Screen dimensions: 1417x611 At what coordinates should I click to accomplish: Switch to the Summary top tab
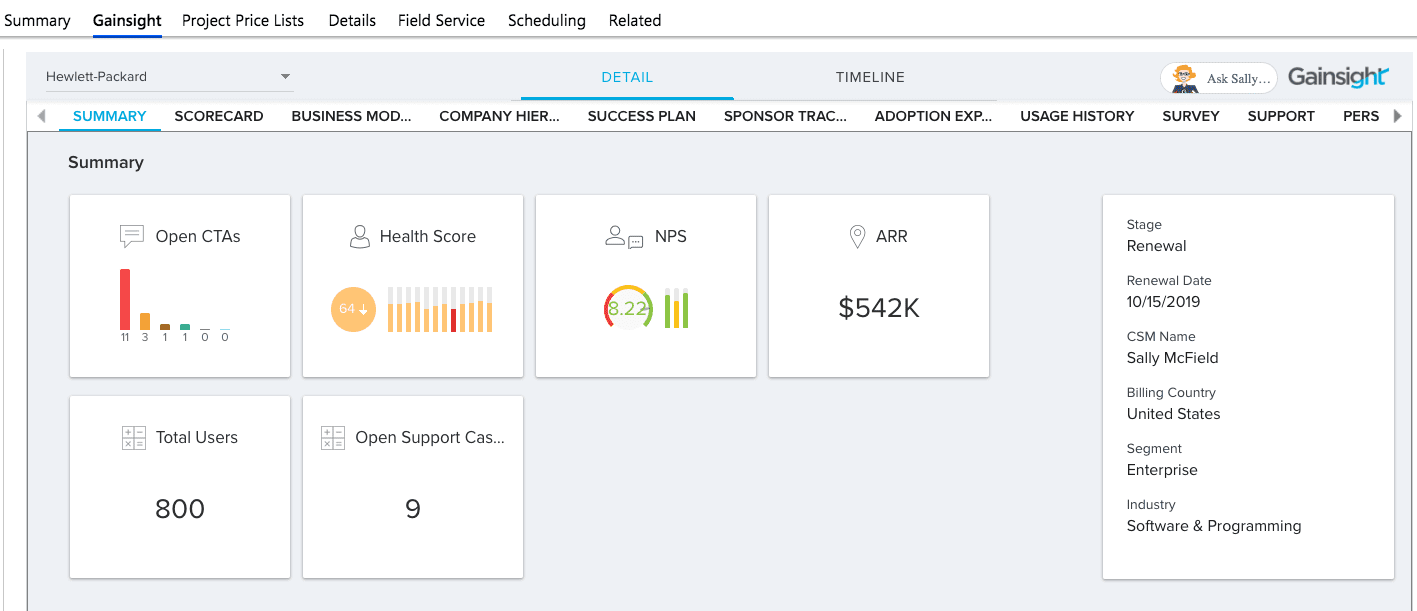point(38,20)
